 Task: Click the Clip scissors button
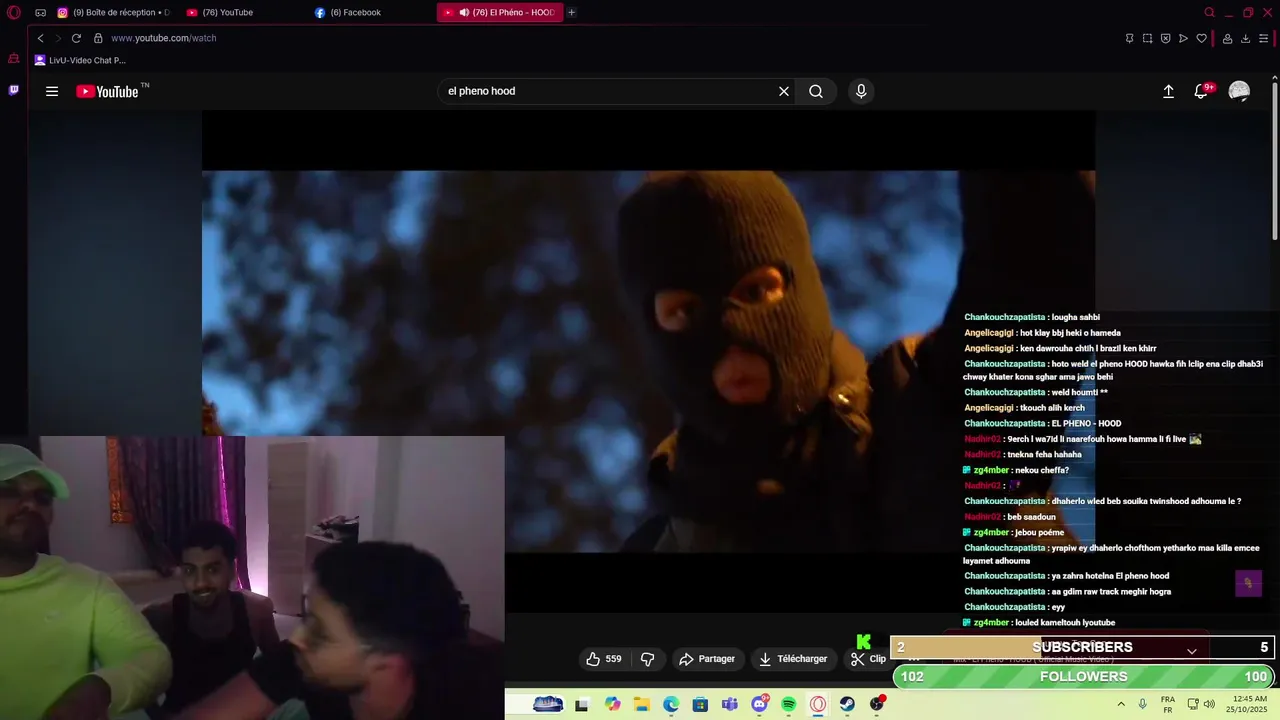point(868,659)
